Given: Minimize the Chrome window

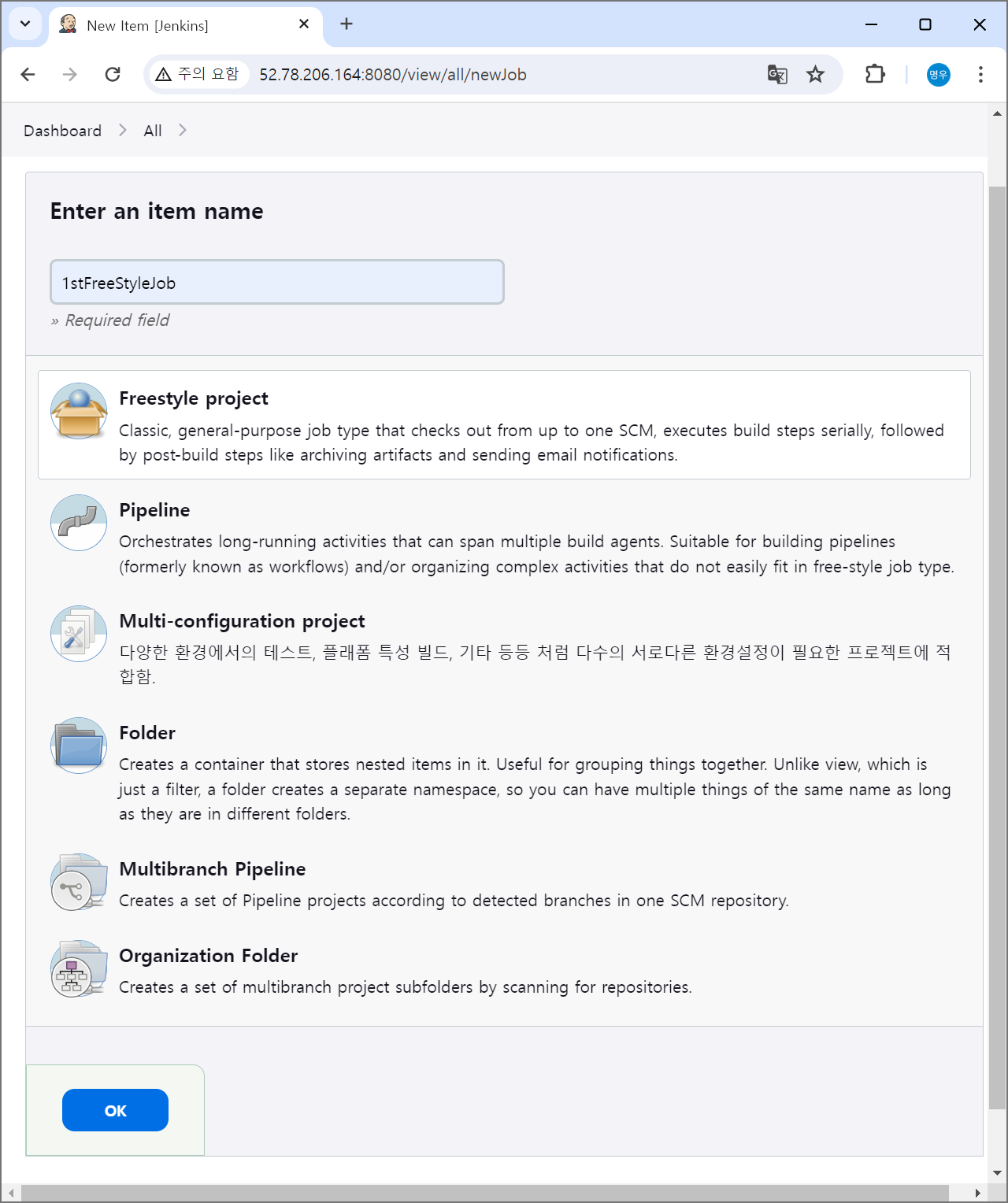Looking at the screenshot, I should tap(871, 24).
